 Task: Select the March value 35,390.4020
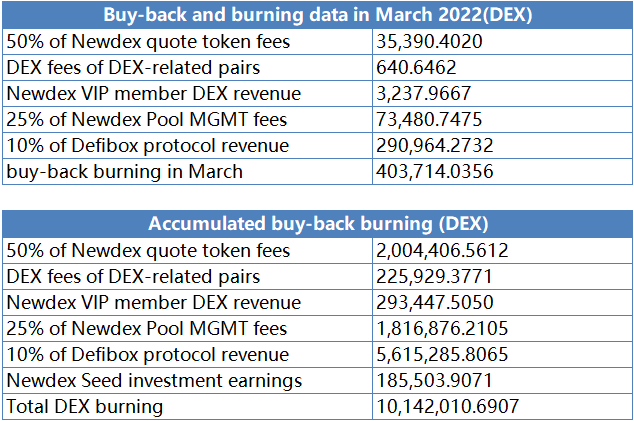[x=429, y=41]
